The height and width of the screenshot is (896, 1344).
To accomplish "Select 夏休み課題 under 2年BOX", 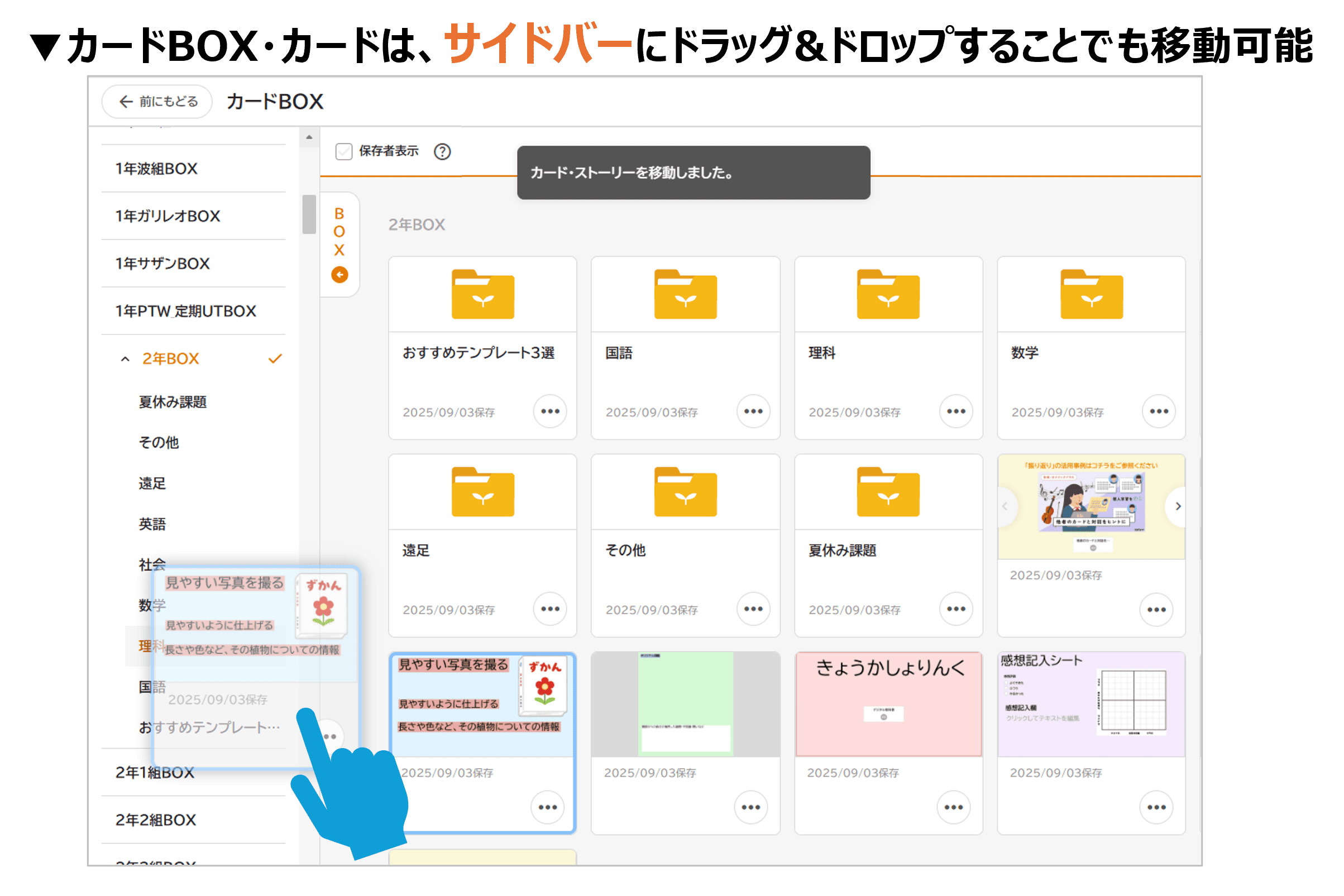I will [x=173, y=403].
